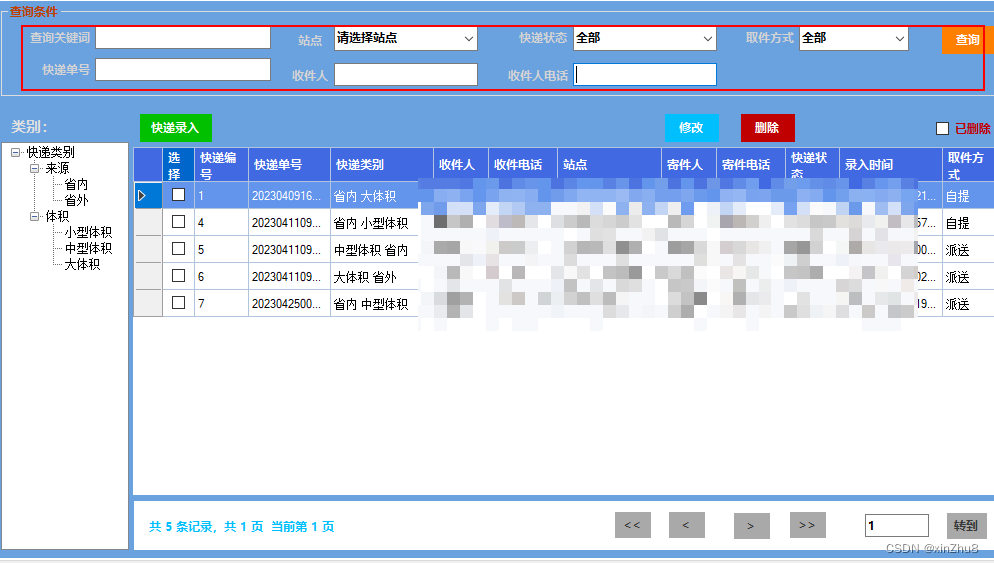
Task: Click the 快递类别 column header
Action: click(382, 165)
